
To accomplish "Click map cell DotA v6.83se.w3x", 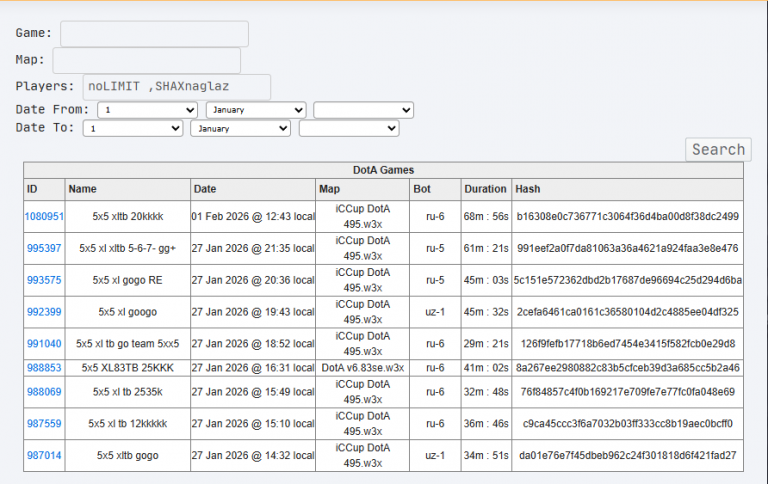I will pyautogui.click(x=362, y=368).
